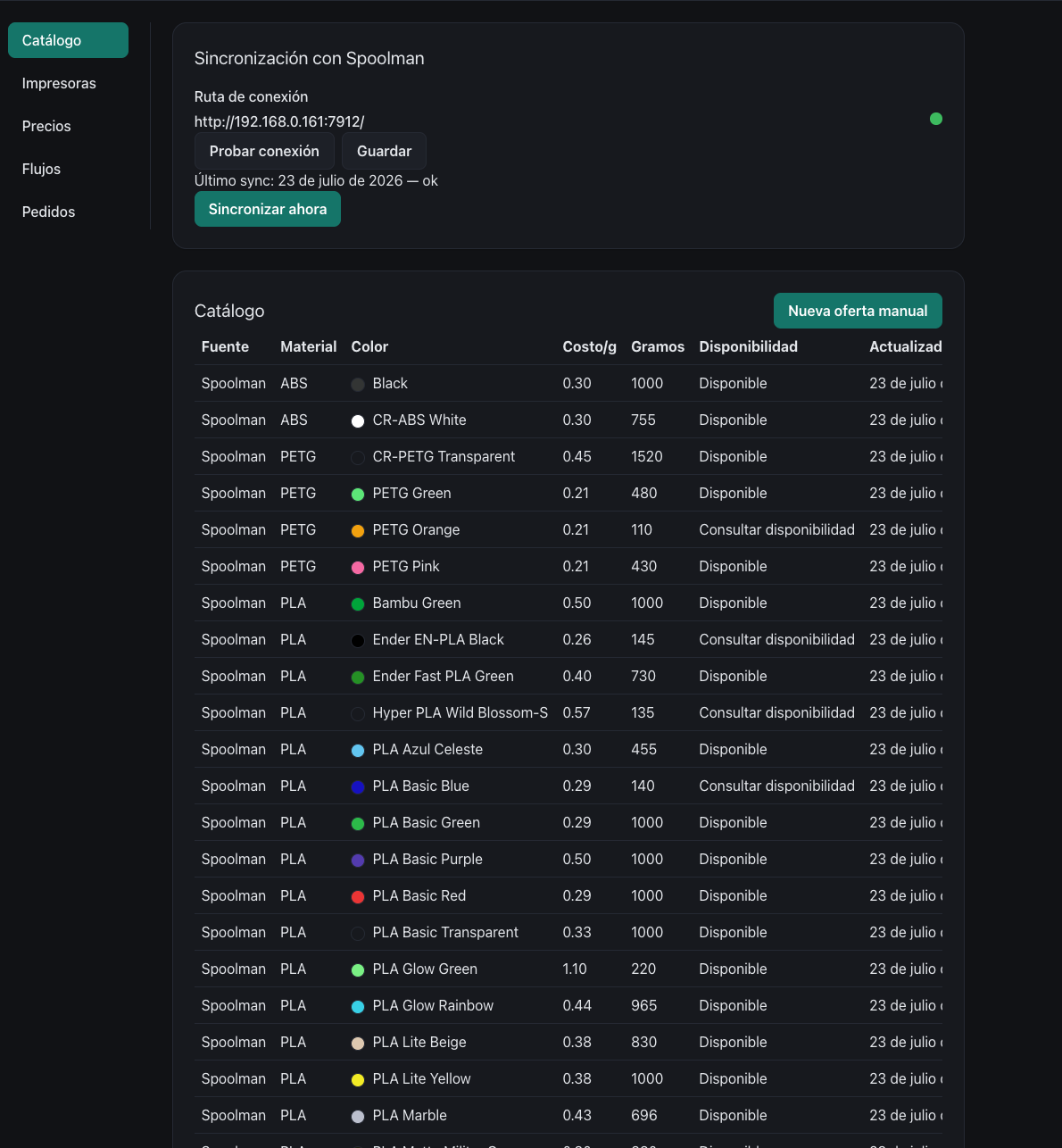Click the orange swatch beside PETG Orange
The width and height of the screenshot is (1062, 1148).
pos(358,530)
